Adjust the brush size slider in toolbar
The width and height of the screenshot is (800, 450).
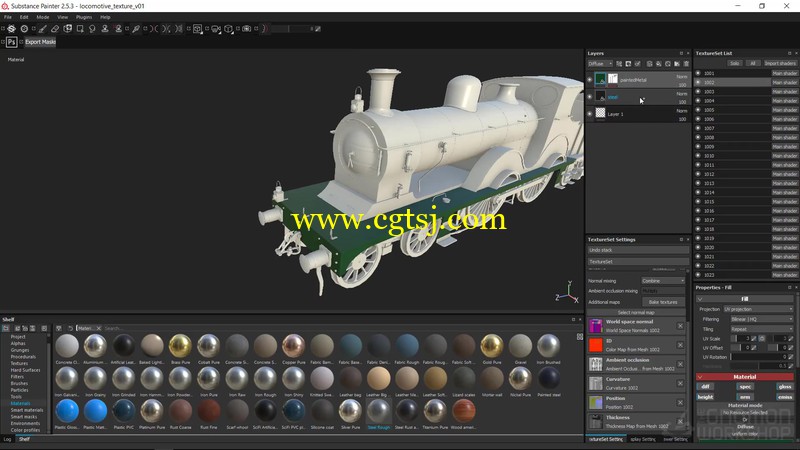(x=289, y=29)
